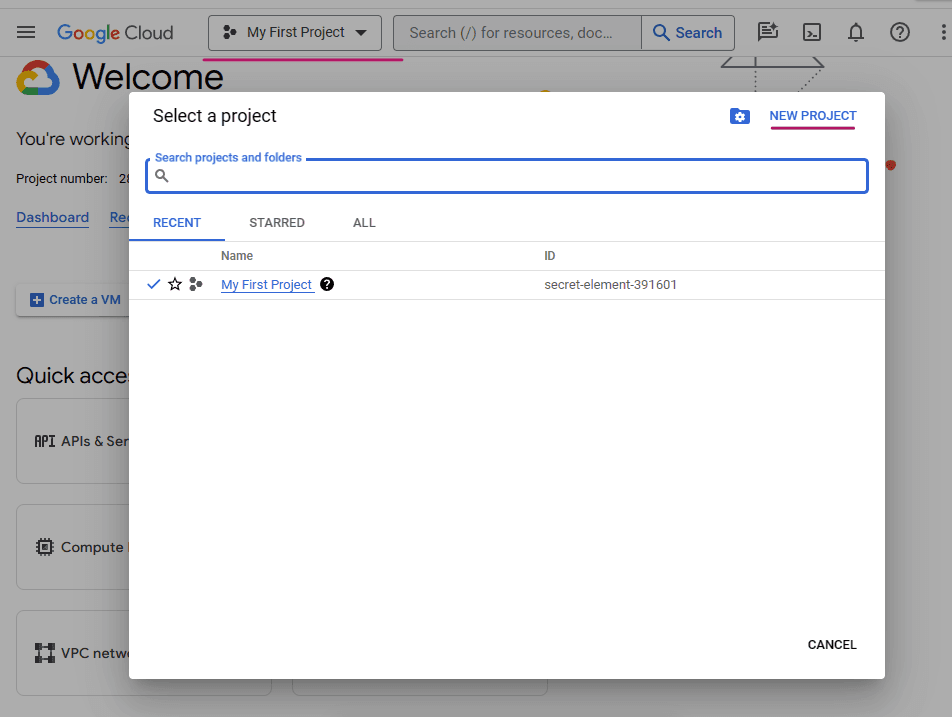Focus the Search projects and folders field

pos(507,176)
